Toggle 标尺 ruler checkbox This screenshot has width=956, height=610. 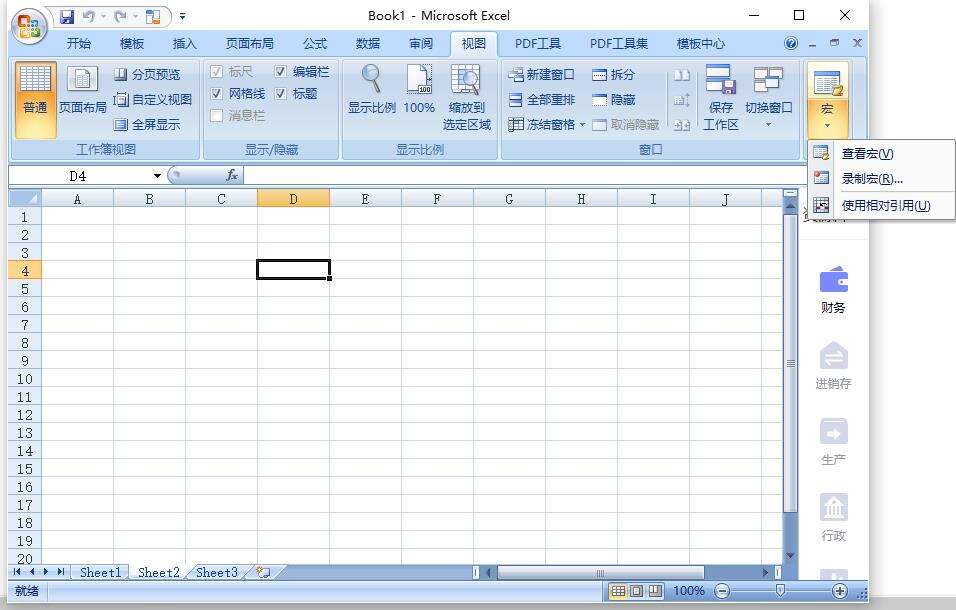(x=216, y=72)
